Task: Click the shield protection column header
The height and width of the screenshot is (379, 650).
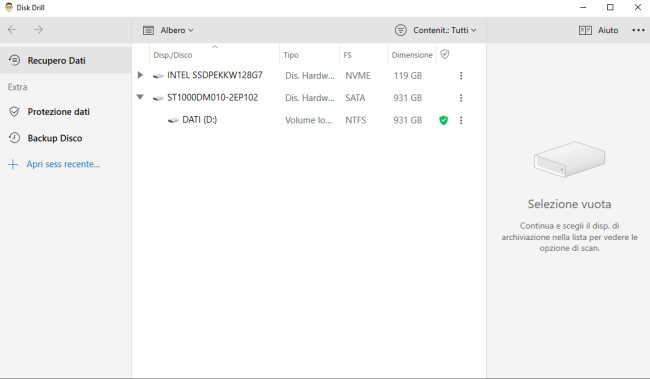Action: tap(445, 54)
